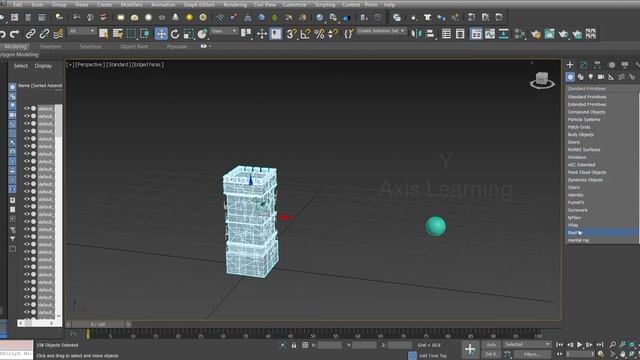Open the Rendering menu
640x360 pixels.
235,4
